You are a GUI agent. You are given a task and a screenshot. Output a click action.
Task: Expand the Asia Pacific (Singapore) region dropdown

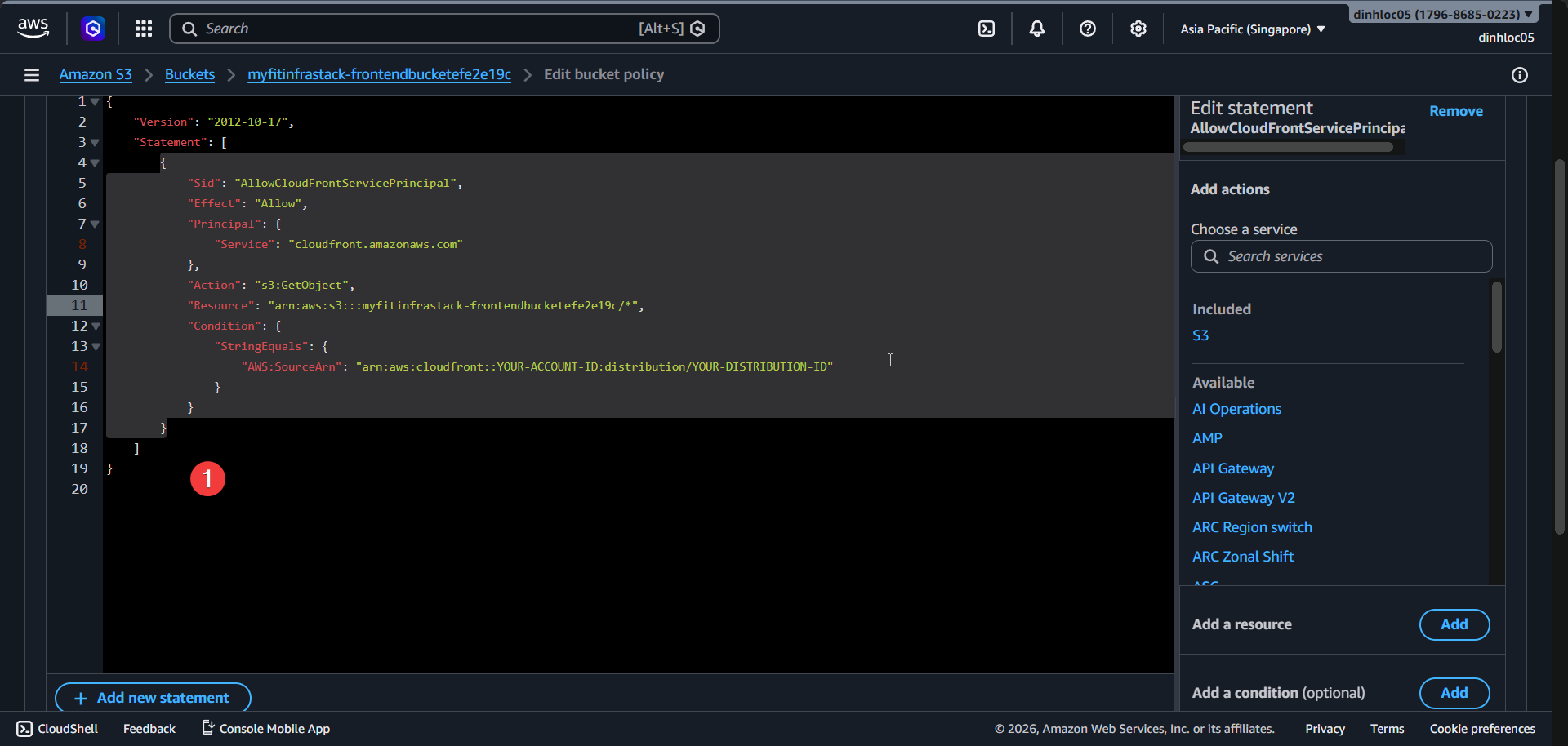coord(1253,29)
